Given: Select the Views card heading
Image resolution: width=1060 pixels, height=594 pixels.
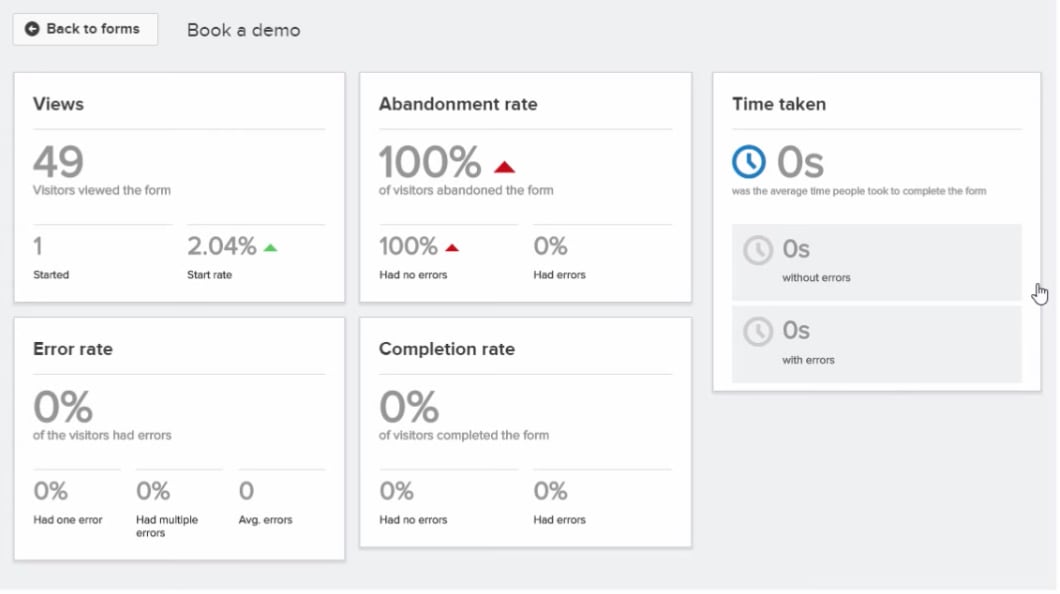Looking at the screenshot, I should [x=58, y=104].
